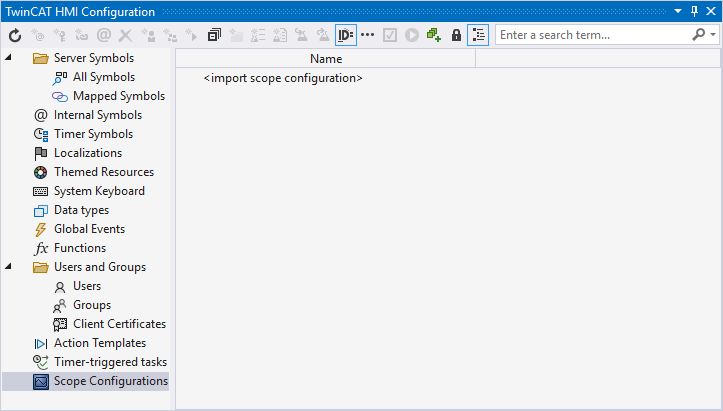This screenshot has width=723, height=411.
Task: Select System Keyboard entry
Action: pos(99,191)
